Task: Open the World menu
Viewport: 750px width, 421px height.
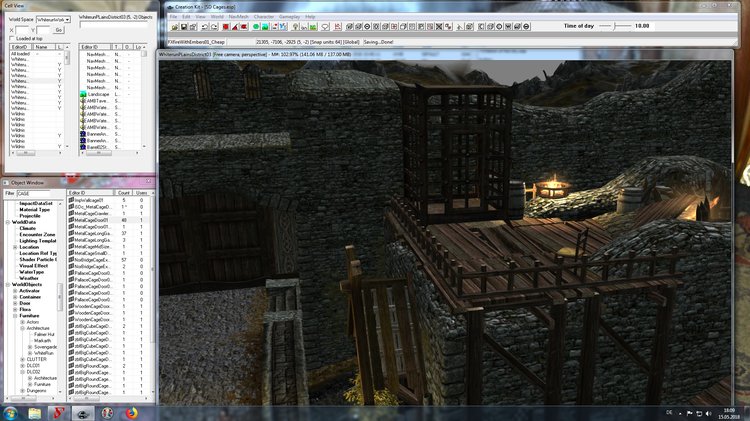Action: [x=217, y=17]
